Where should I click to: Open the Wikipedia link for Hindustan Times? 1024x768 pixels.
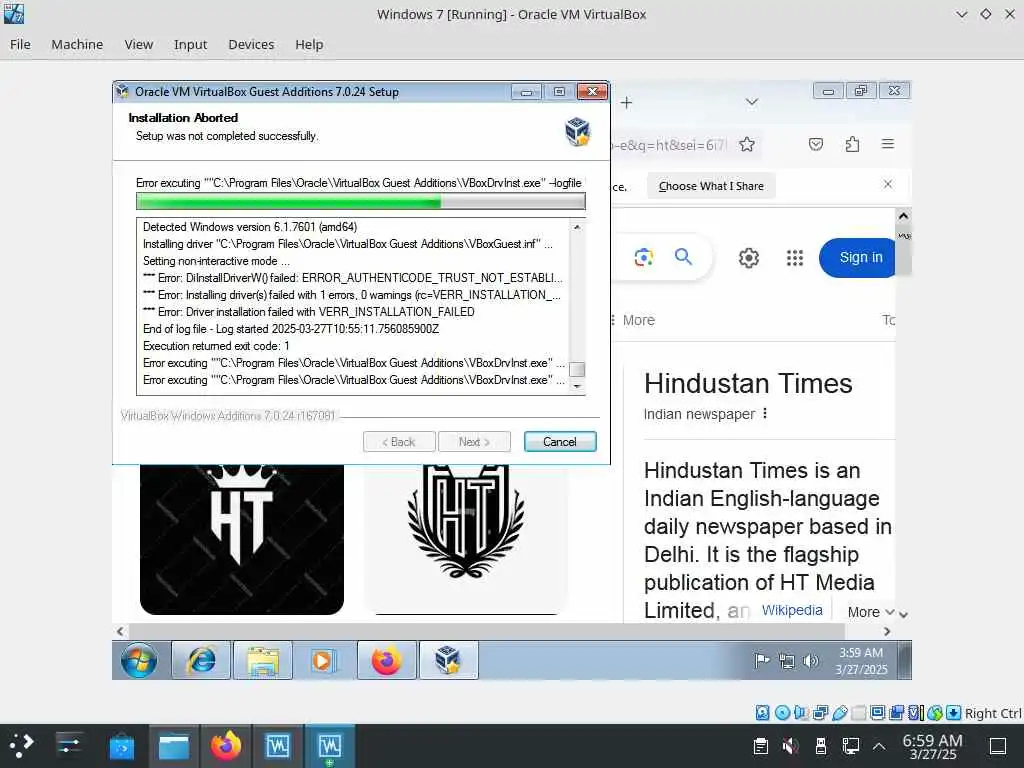(792, 610)
